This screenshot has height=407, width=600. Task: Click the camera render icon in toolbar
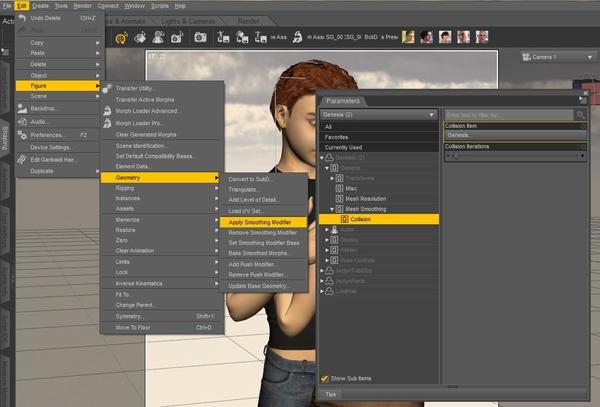click(201, 37)
